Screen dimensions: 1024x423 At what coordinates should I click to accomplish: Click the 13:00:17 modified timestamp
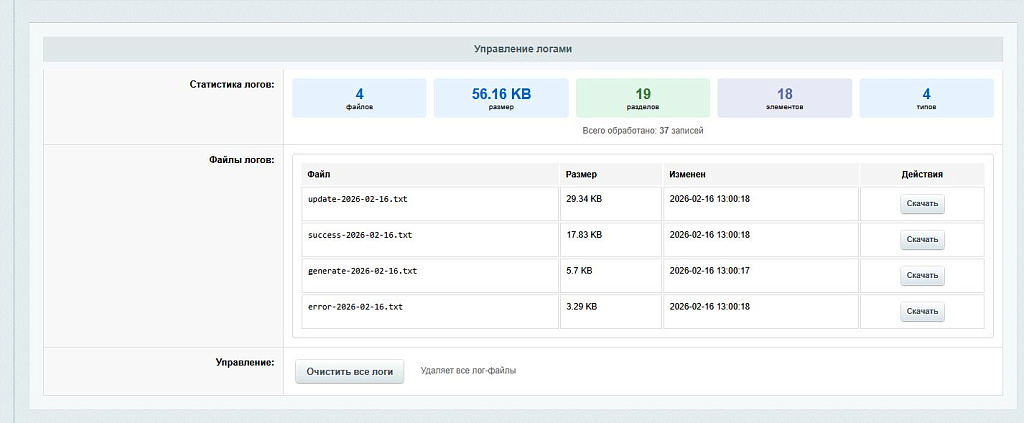709,271
